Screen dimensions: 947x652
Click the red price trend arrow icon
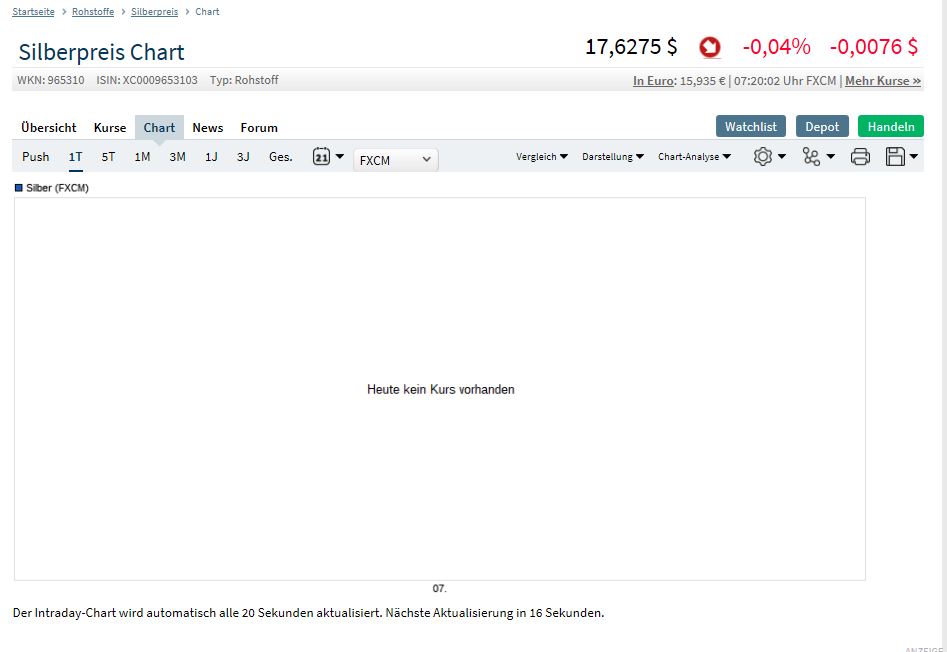tap(710, 47)
